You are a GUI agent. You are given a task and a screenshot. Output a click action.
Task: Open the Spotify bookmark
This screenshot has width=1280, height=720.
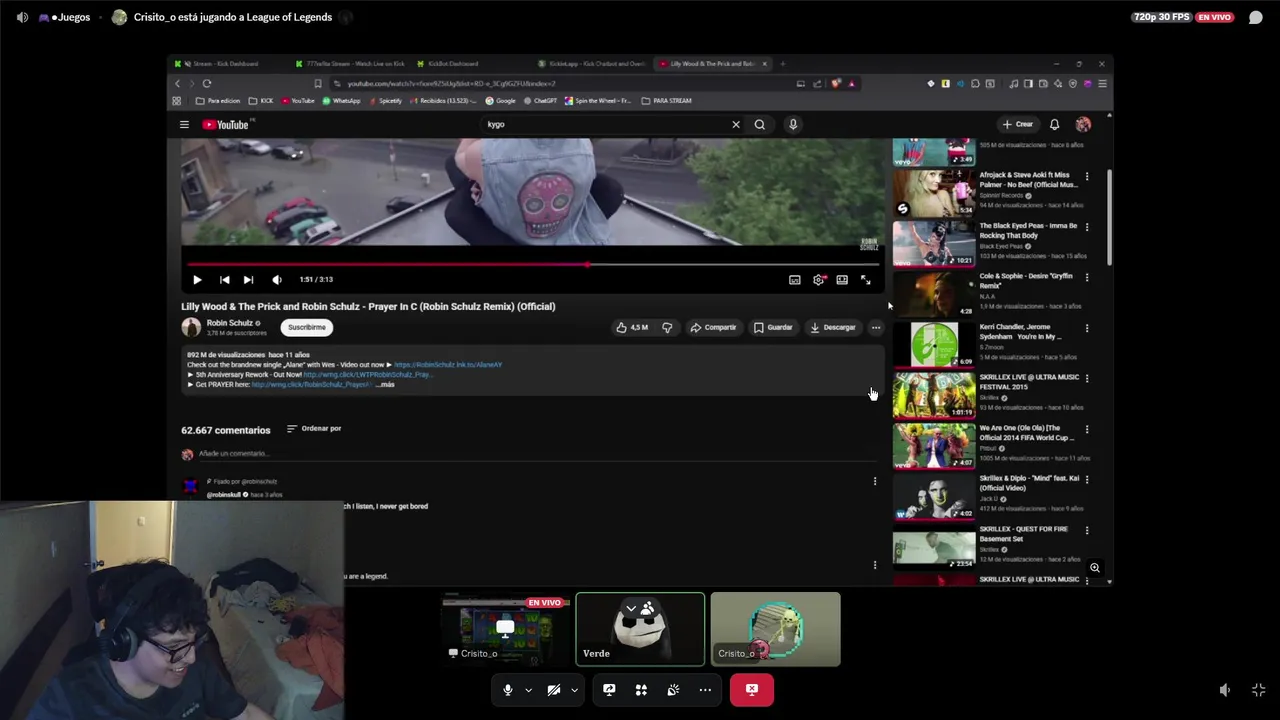[386, 101]
